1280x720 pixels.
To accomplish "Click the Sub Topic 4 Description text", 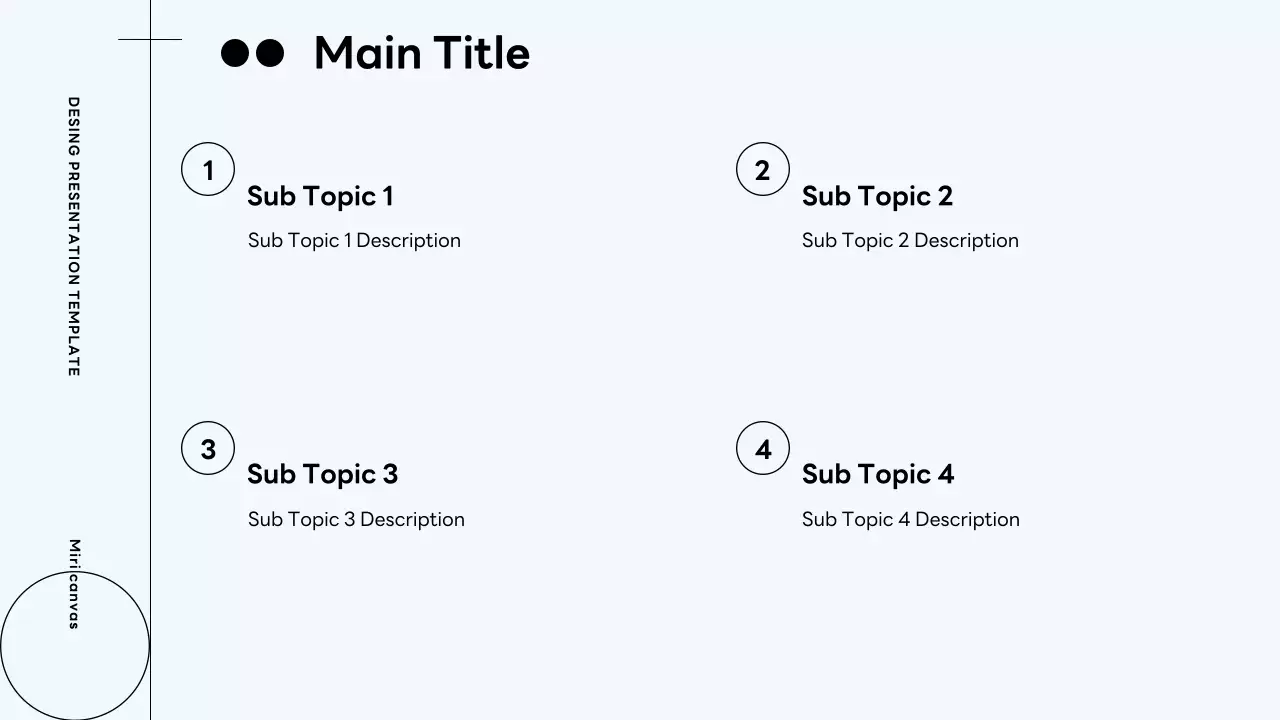I will click(x=910, y=520).
